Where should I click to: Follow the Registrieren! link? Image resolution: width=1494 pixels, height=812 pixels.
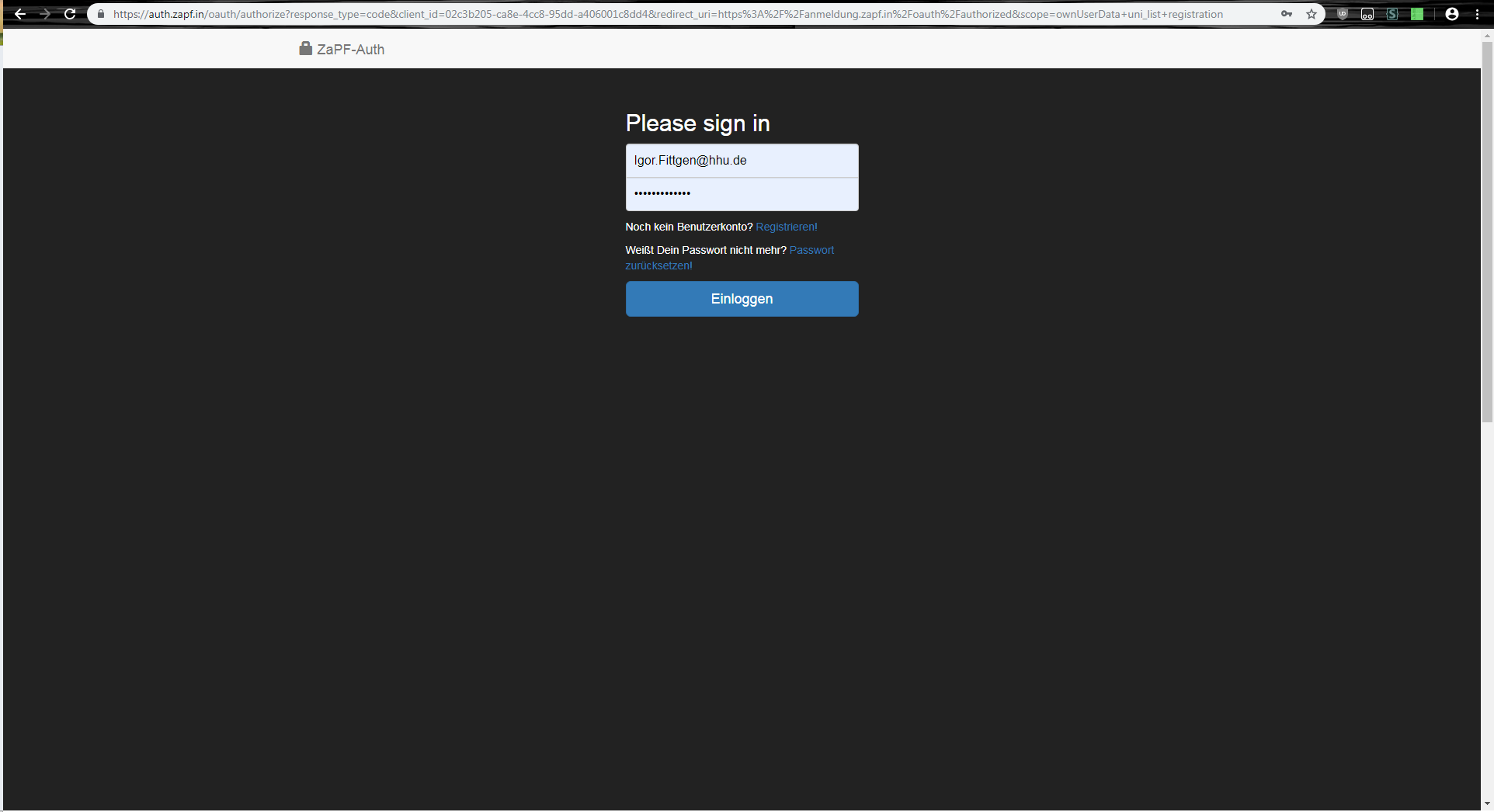point(786,227)
